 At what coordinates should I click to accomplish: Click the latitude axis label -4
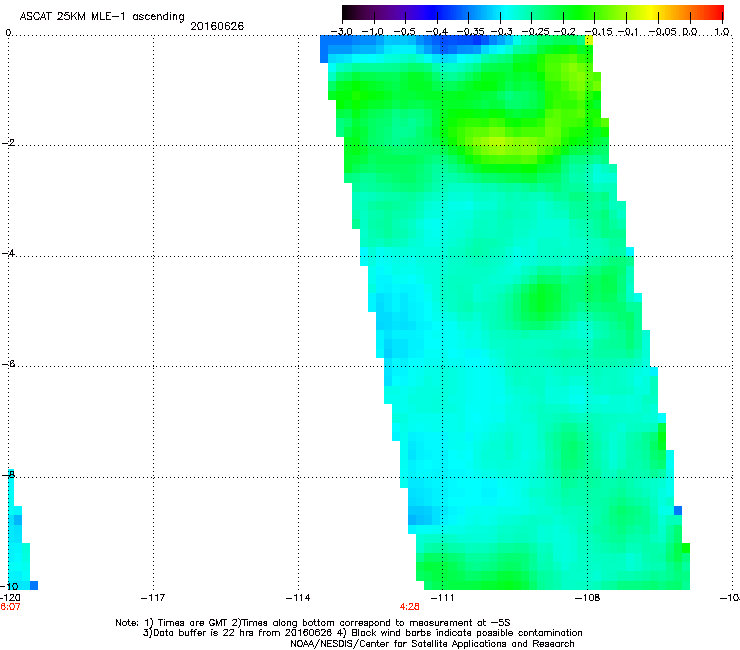coord(8,253)
